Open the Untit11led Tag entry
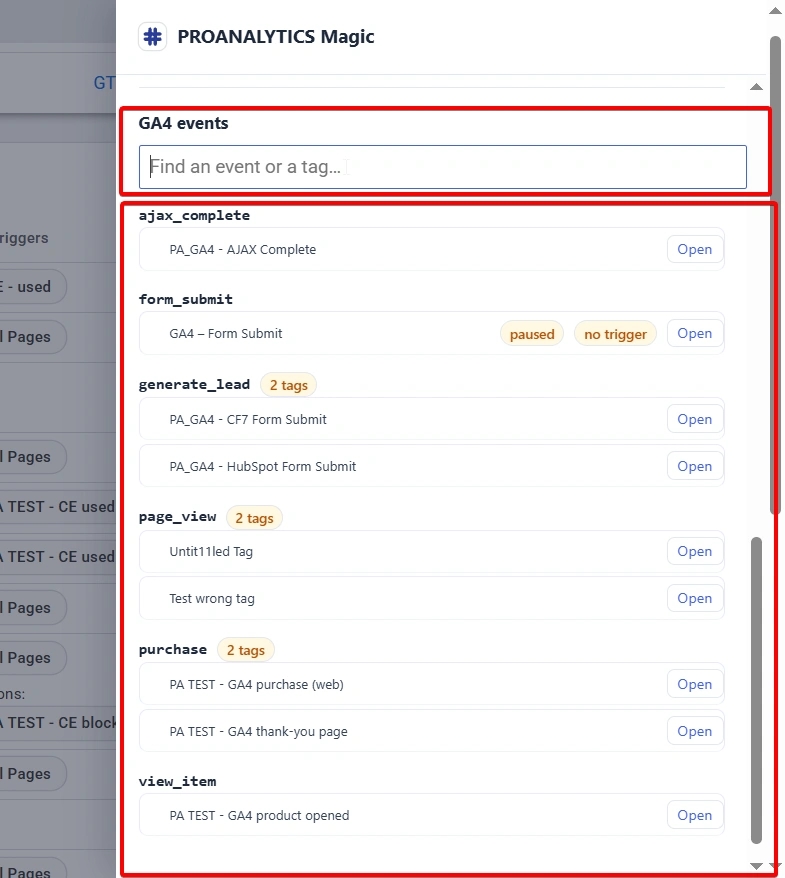The height and width of the screenshot is (878, 785). click(x=694, y=552)
